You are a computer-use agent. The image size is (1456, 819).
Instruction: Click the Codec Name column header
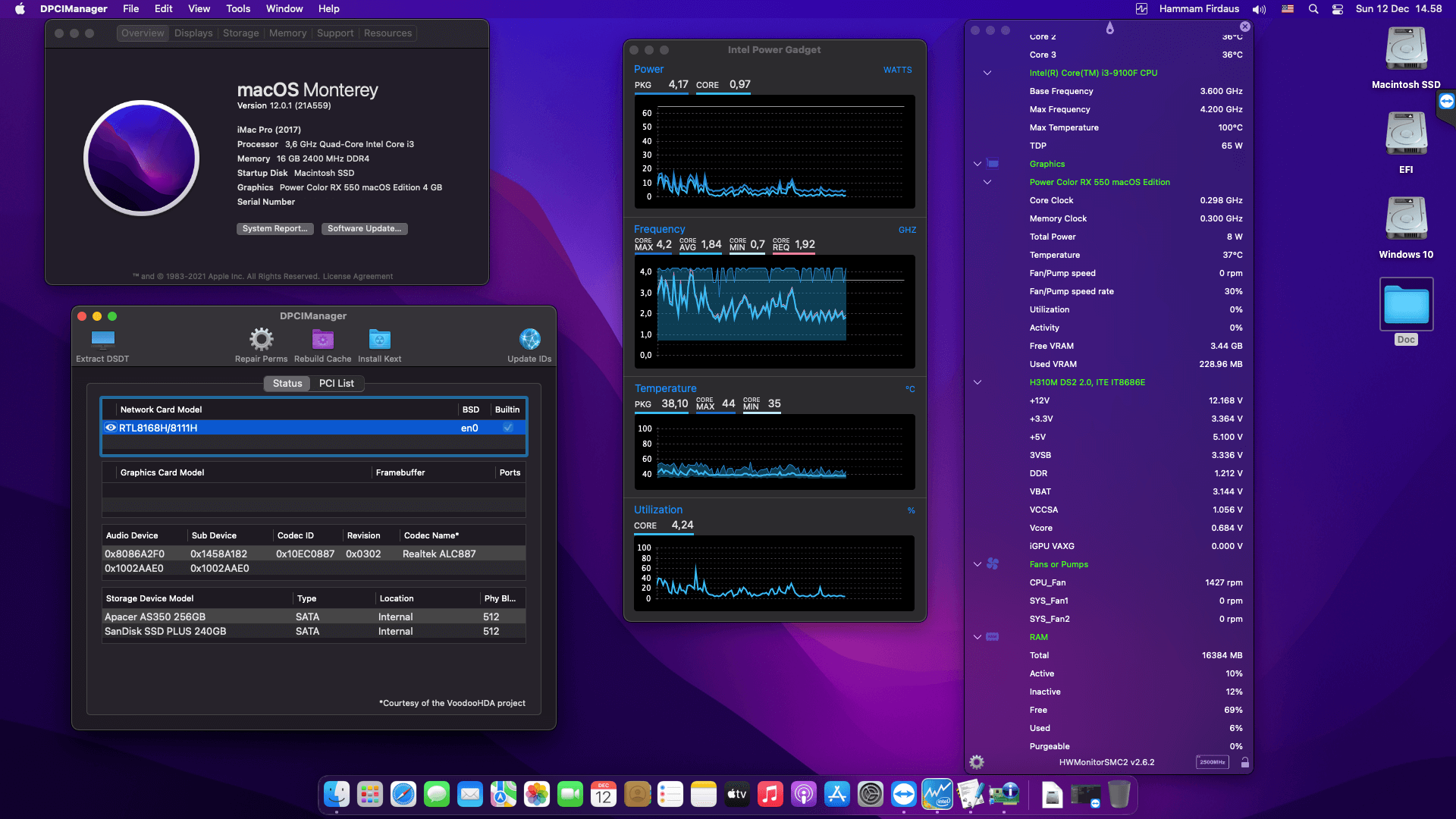tap(463, 535)
